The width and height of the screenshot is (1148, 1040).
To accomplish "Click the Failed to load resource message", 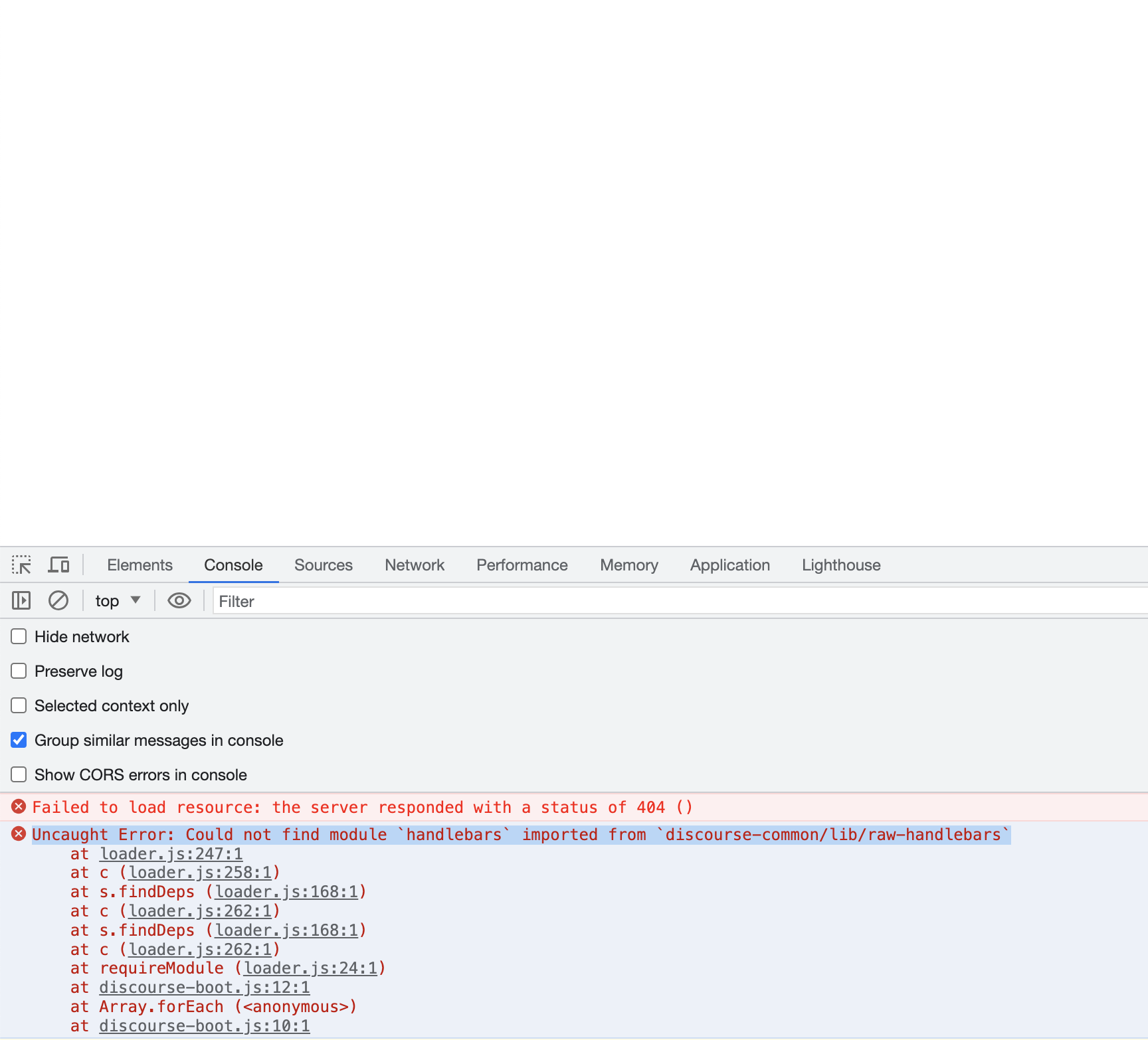I will (363, 807).
